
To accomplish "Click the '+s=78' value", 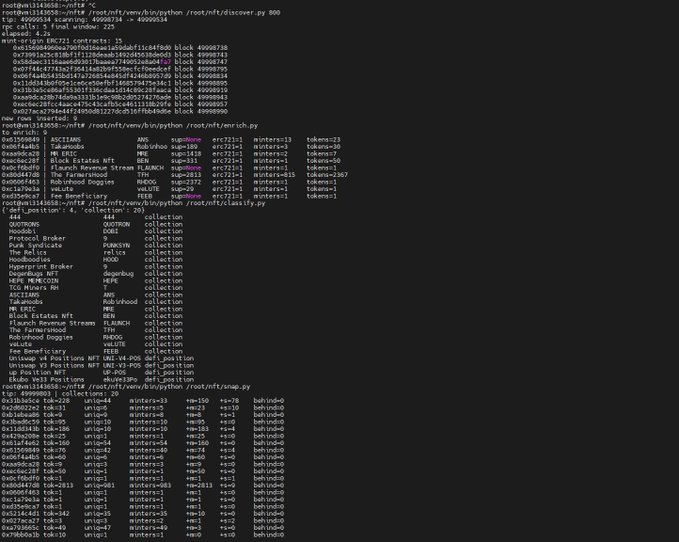I will 230,401.
